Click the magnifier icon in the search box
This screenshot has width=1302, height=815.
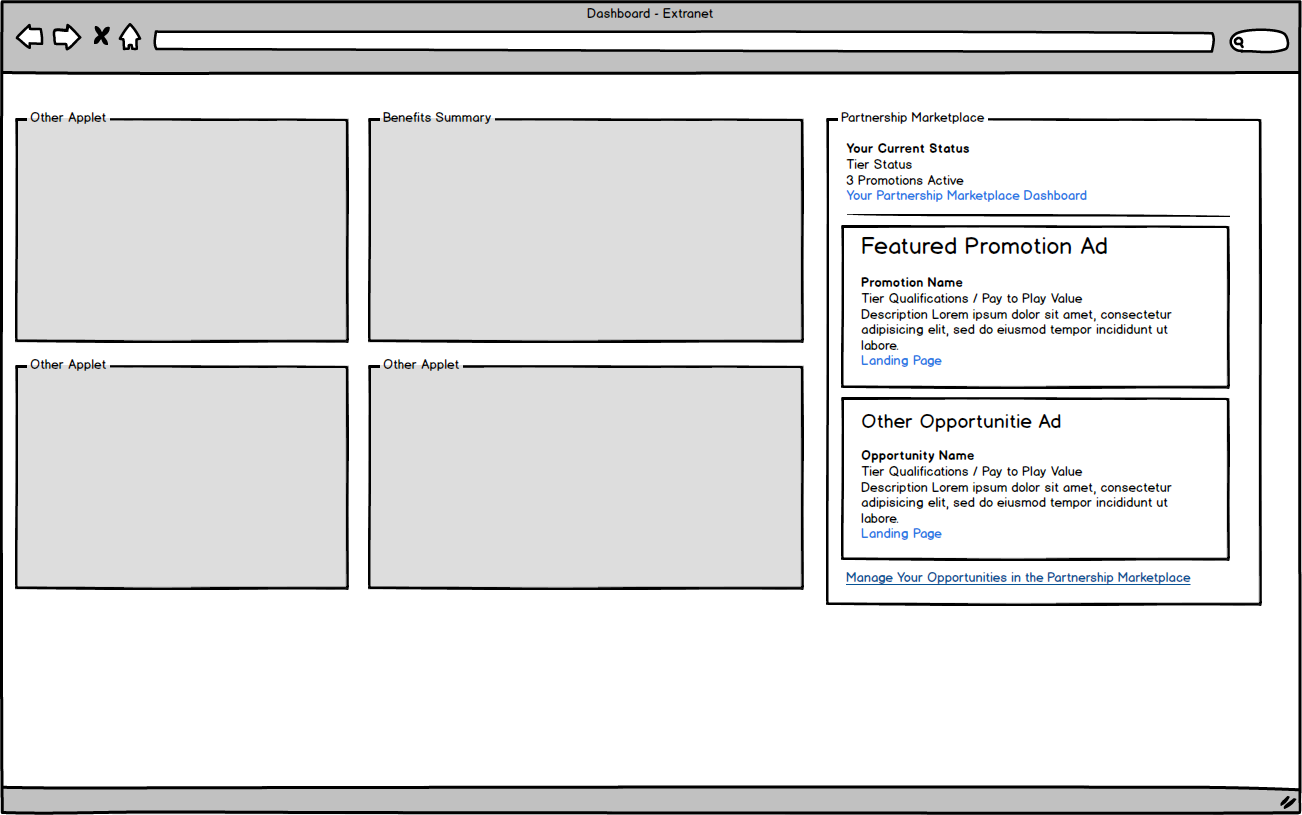(1239, 42)
